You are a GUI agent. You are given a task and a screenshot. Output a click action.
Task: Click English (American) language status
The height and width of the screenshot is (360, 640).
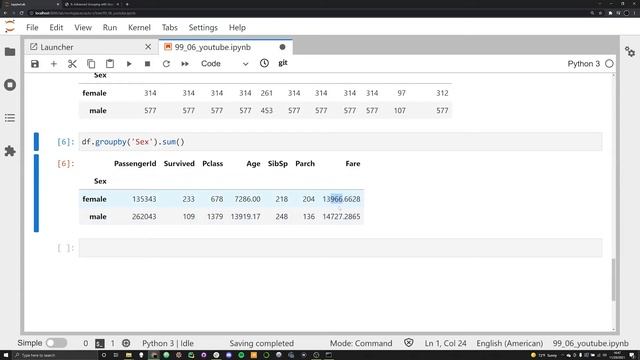509,343
